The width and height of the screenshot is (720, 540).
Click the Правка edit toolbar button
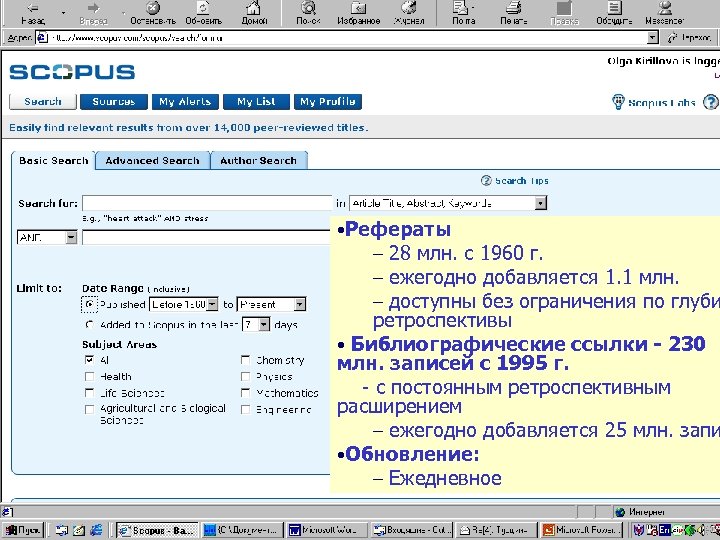click(x=564, y=13)
